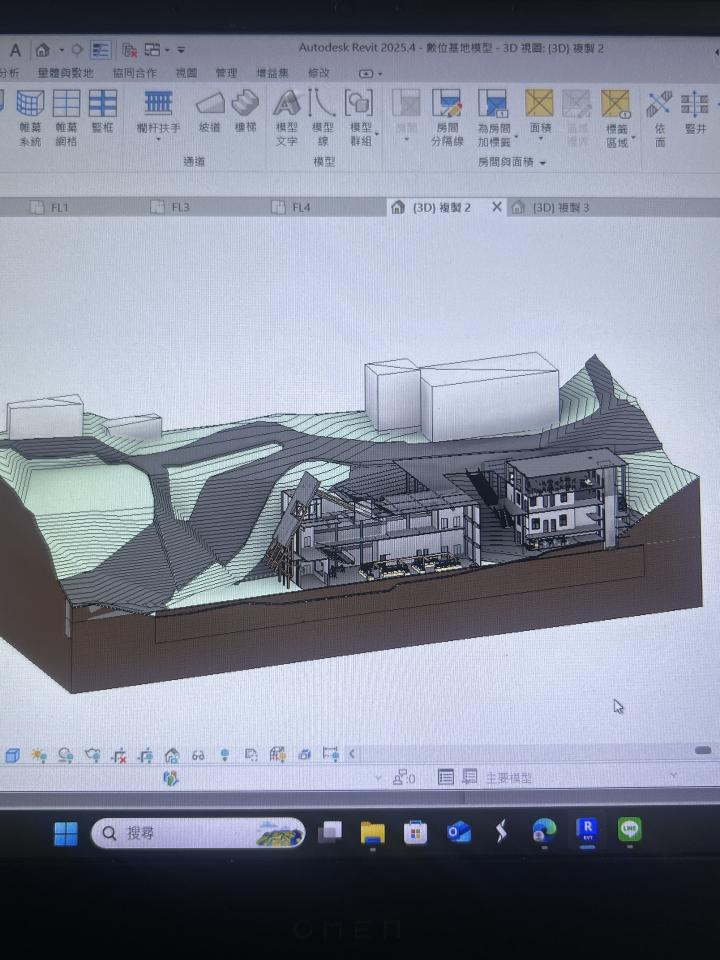This screenshot has width=720, height=960.
Task: Select the Tag Area (標籤區域) tool
Action: pos(617,118)
